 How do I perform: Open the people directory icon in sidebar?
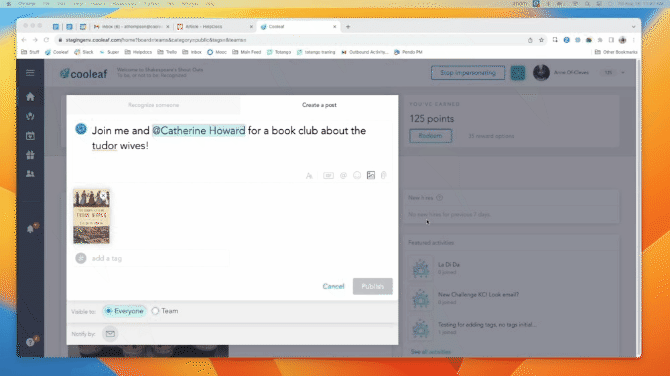[x=30, y=174]
